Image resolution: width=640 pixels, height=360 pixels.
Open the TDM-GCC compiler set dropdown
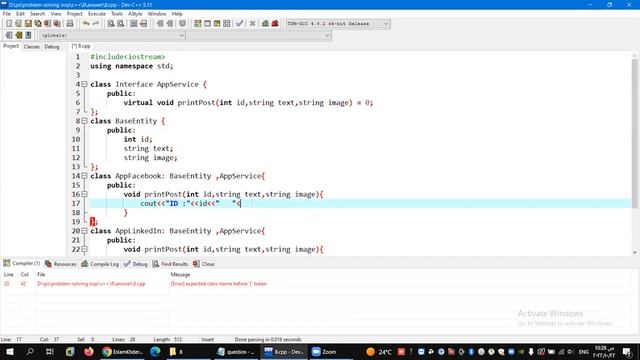tap(338, 24)
